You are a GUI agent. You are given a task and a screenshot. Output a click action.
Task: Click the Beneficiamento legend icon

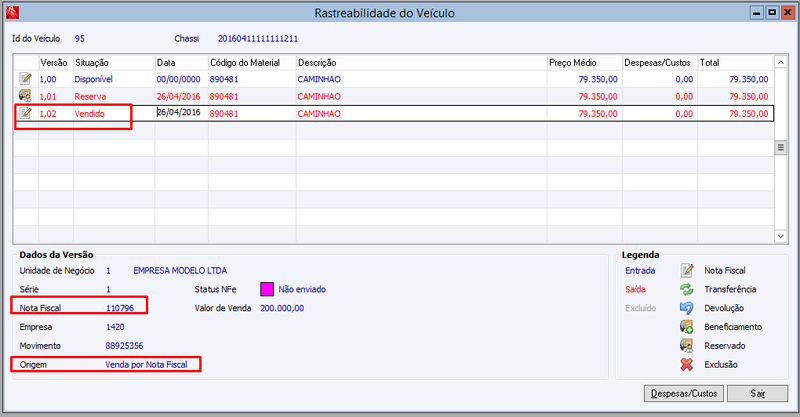click(x=687, y=327)
